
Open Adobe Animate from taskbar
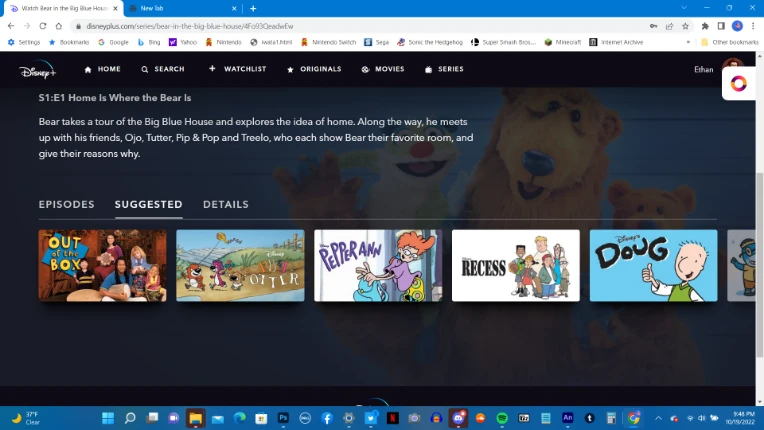click(x=568, y=418)
